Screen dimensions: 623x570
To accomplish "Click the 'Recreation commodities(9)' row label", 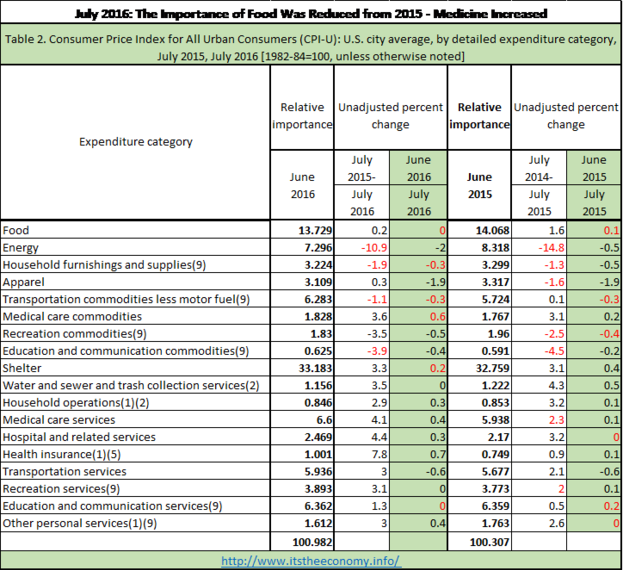I will (74, 334).
